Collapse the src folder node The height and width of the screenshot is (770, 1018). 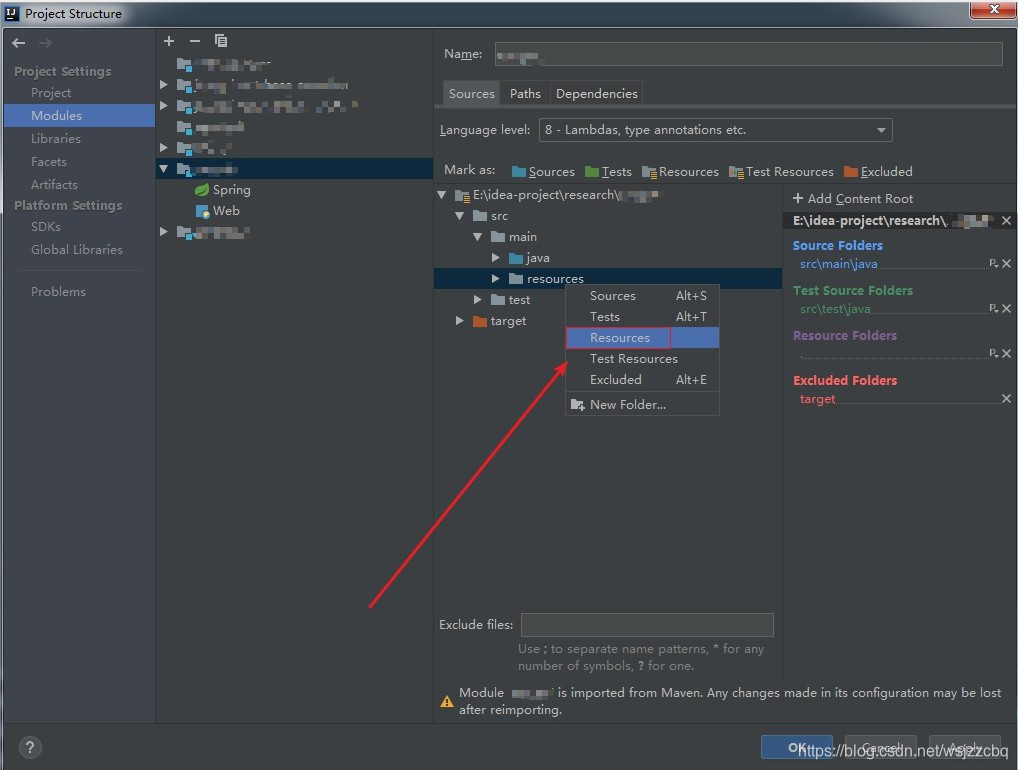(460, 216)
